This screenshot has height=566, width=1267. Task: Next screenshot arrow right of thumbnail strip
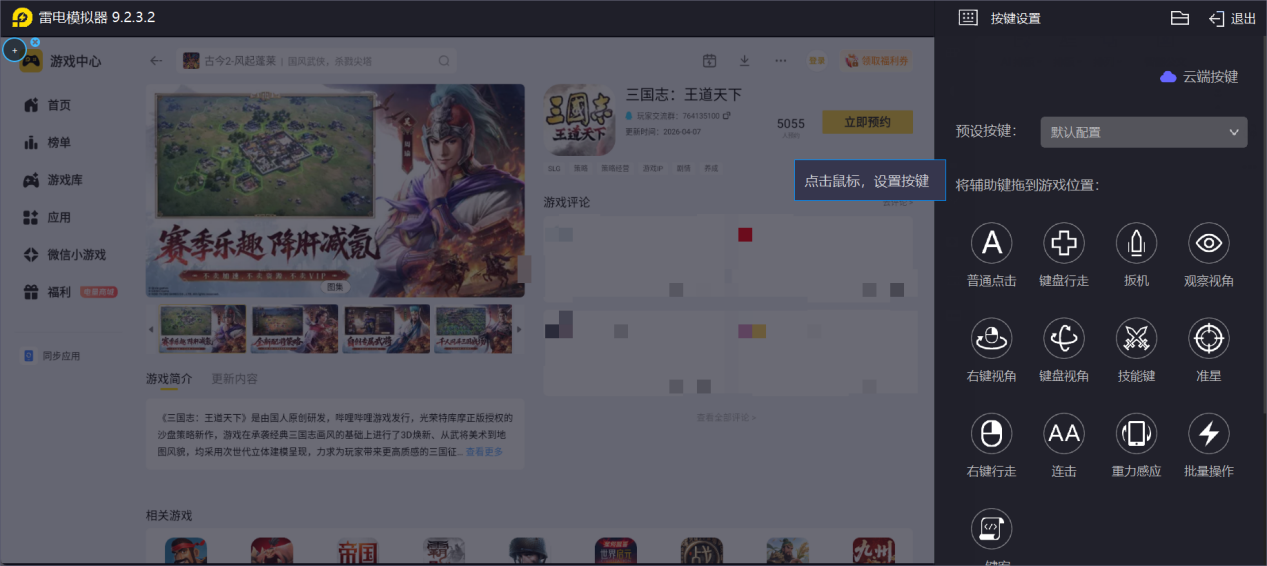pyautogui.click(x=518, y=329)
